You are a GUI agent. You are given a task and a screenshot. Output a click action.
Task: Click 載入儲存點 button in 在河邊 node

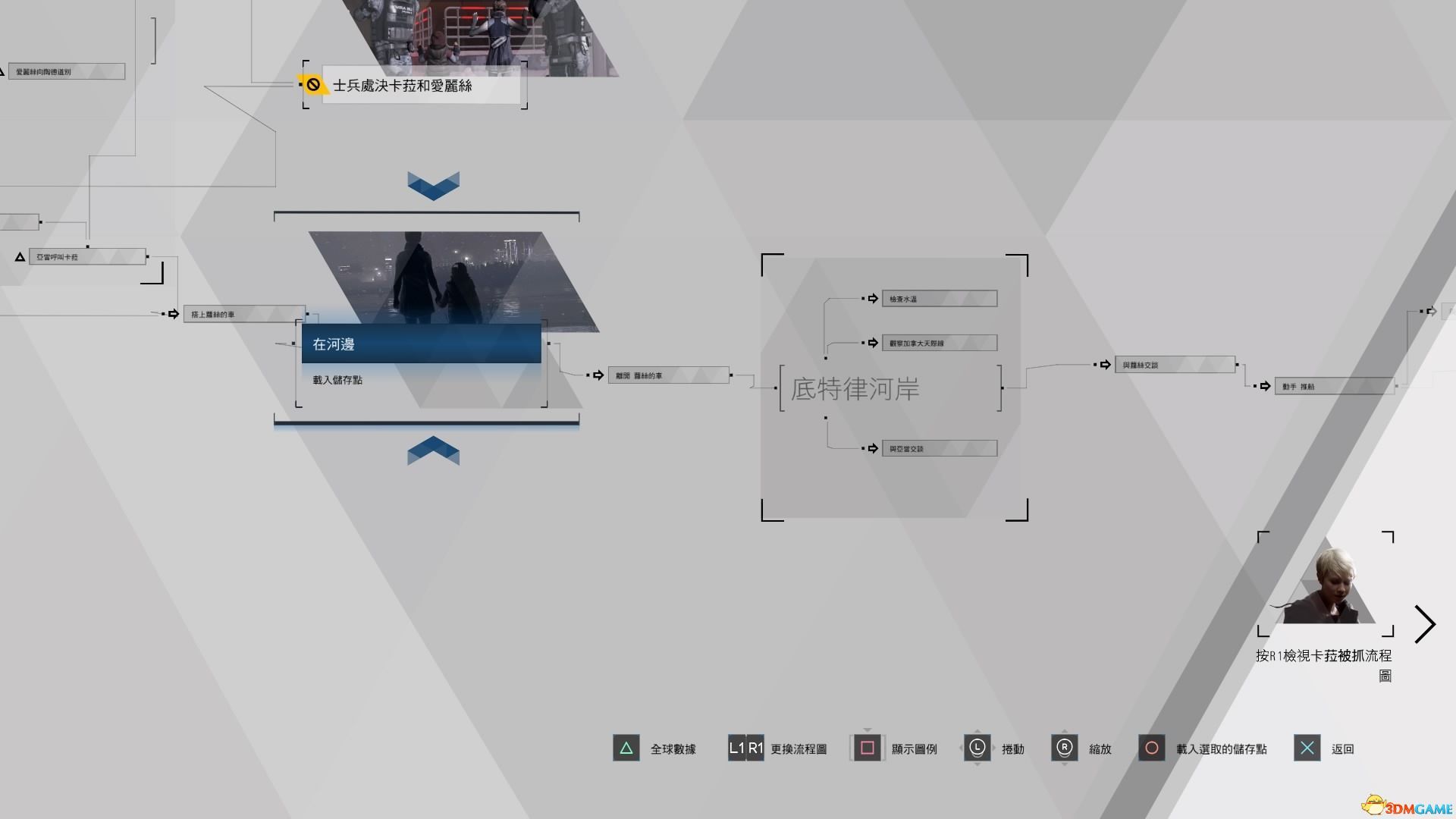click(x=336, y=379)
